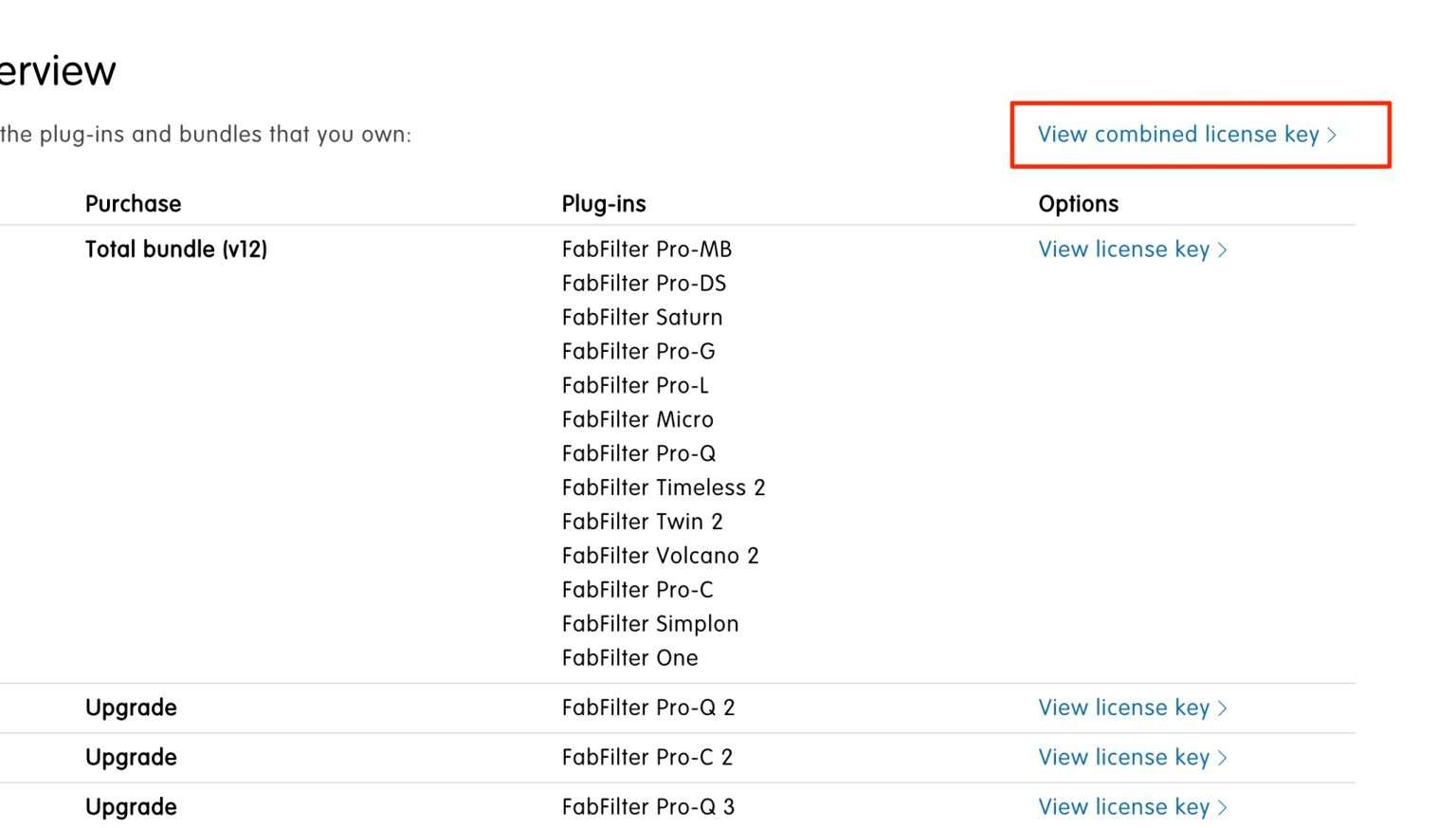Screen dimensions: 1456x828
Task: Expand the Total bundle license key chevron
Action: click(x=1222, y=249)
